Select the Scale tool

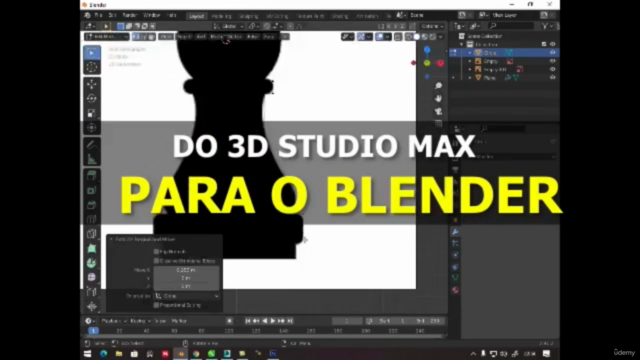coord(92,113)
